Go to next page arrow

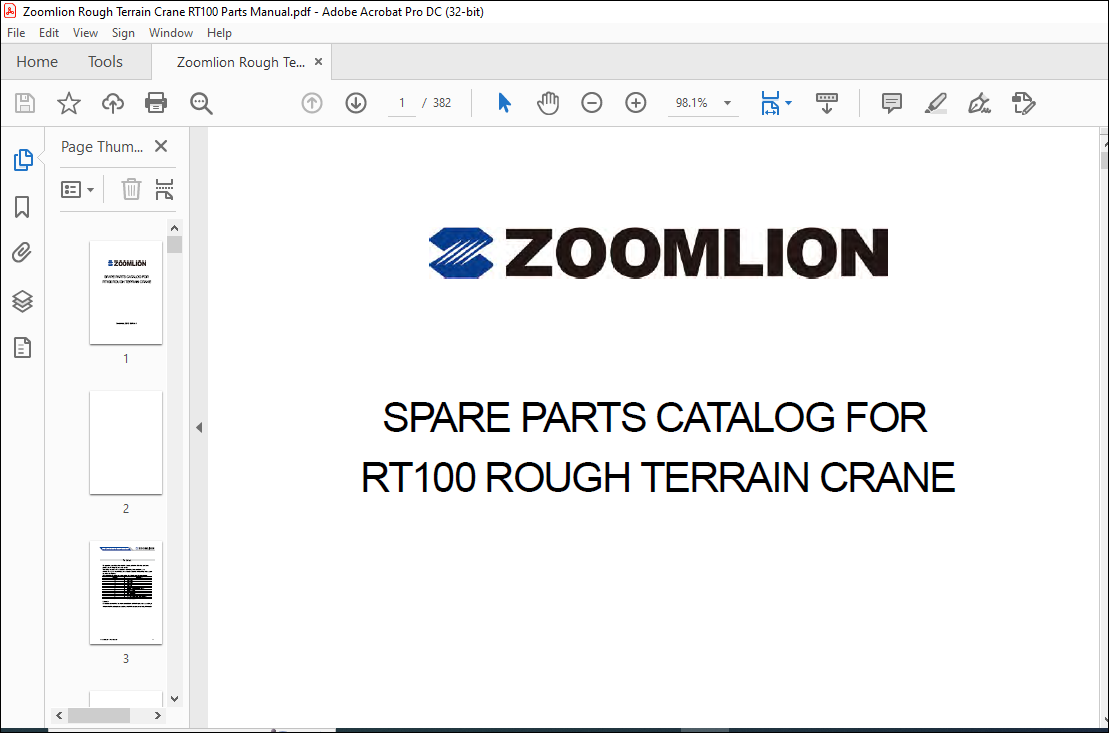(356, 103)
